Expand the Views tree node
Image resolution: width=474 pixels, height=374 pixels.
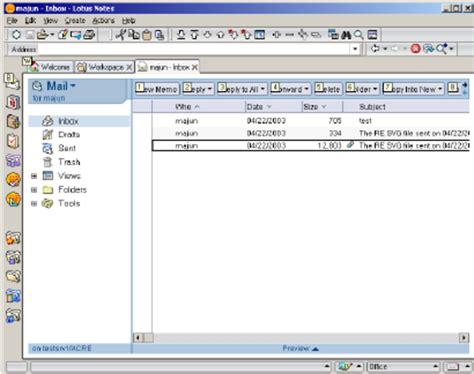(x=34, y=176)
